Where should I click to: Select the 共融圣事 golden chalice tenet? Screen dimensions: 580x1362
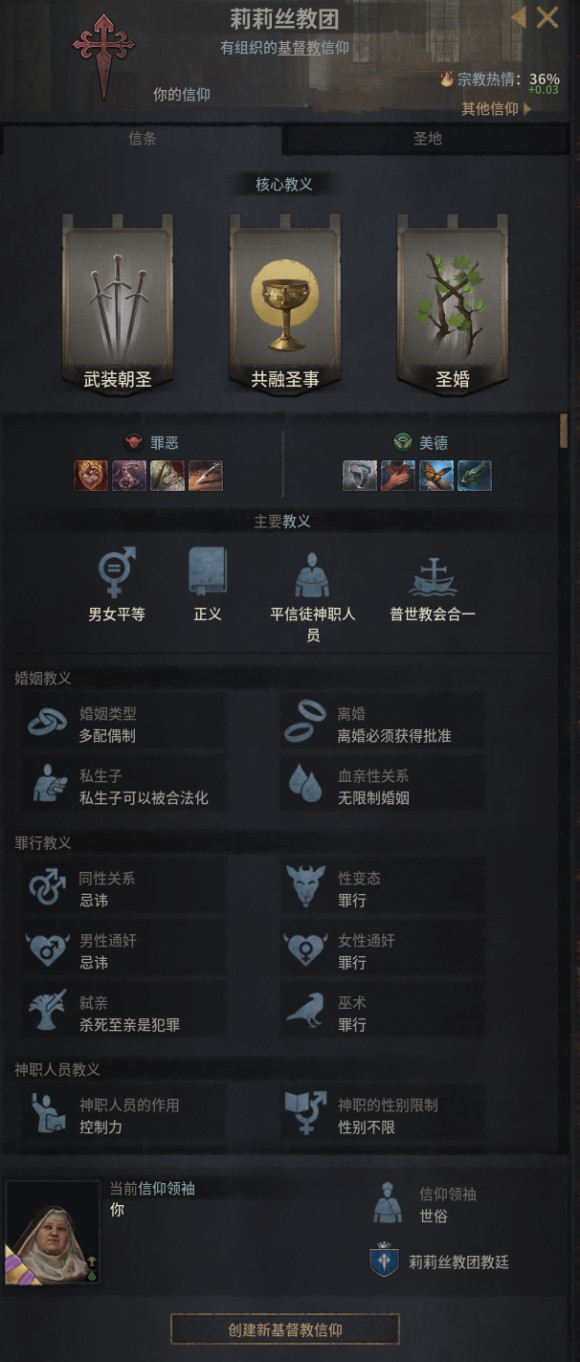point(285,304)
